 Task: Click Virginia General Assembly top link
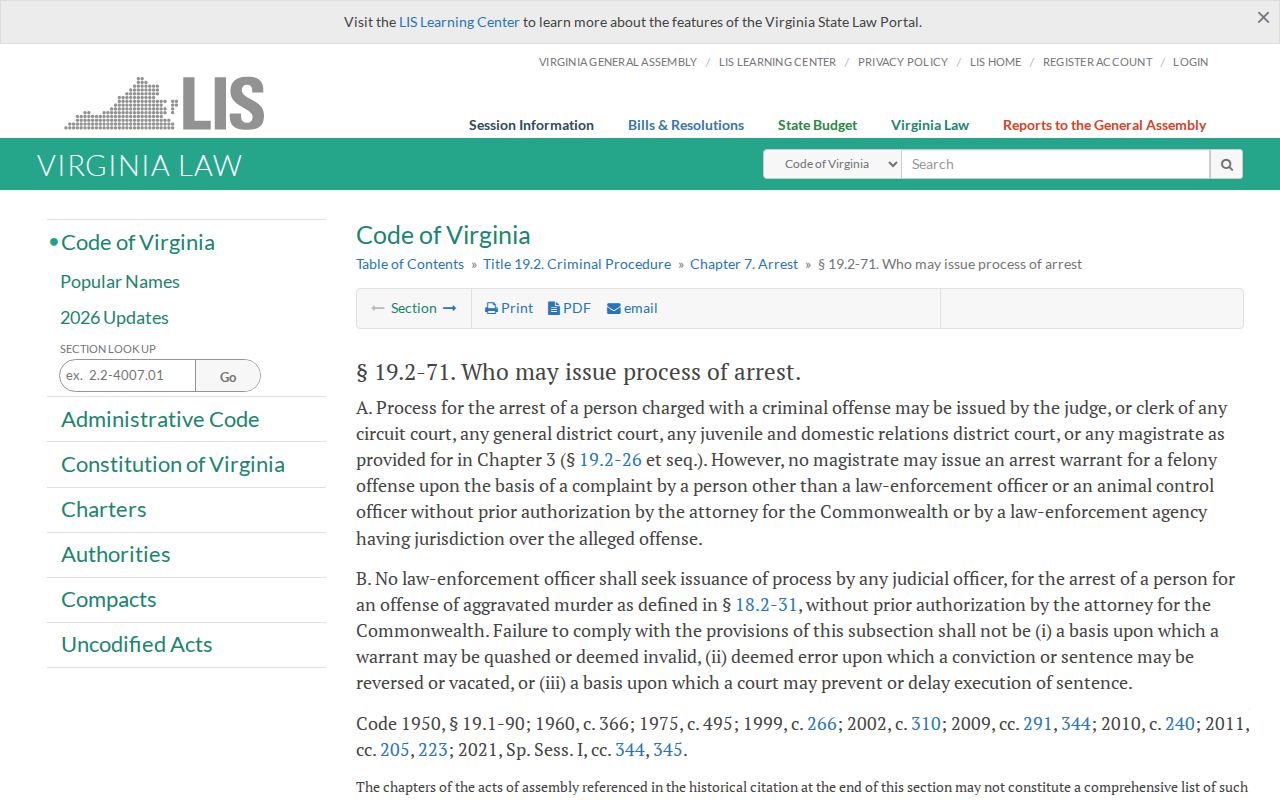coord(618,62)
